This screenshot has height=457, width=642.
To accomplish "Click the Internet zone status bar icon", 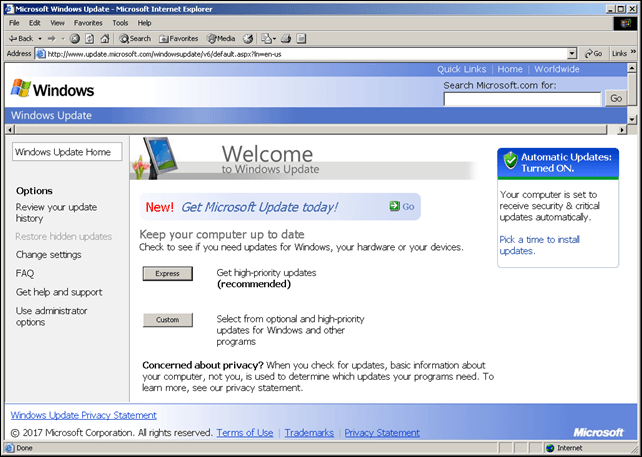I will click(550, 448).
